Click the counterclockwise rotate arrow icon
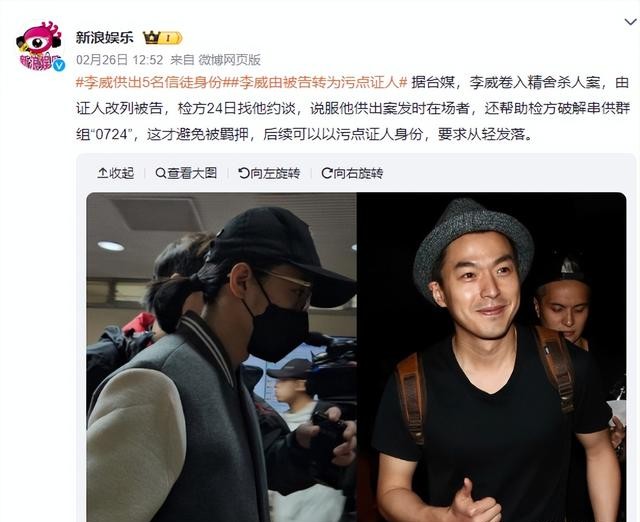The width and height of the screenshot is (640, 522). coord(244,173)
